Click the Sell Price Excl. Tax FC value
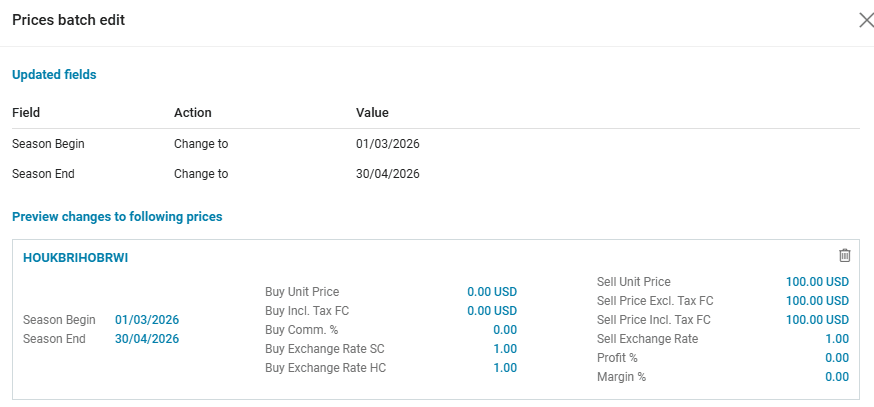 tap(816, 301)
